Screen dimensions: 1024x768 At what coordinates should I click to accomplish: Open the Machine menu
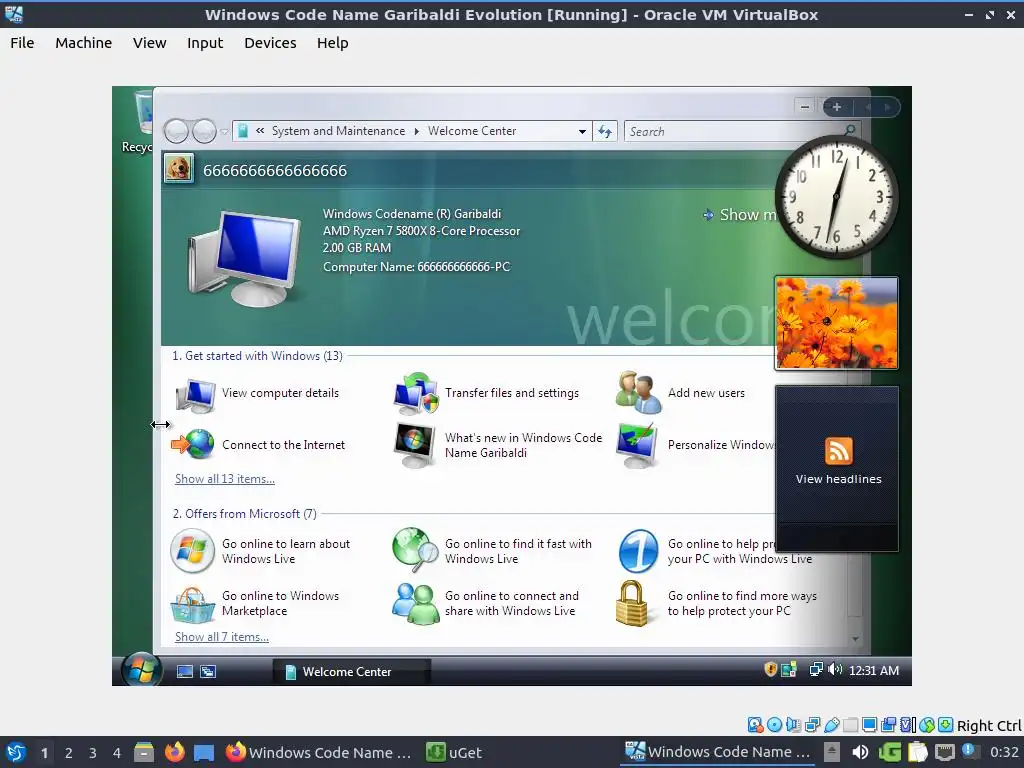point(84,43)
